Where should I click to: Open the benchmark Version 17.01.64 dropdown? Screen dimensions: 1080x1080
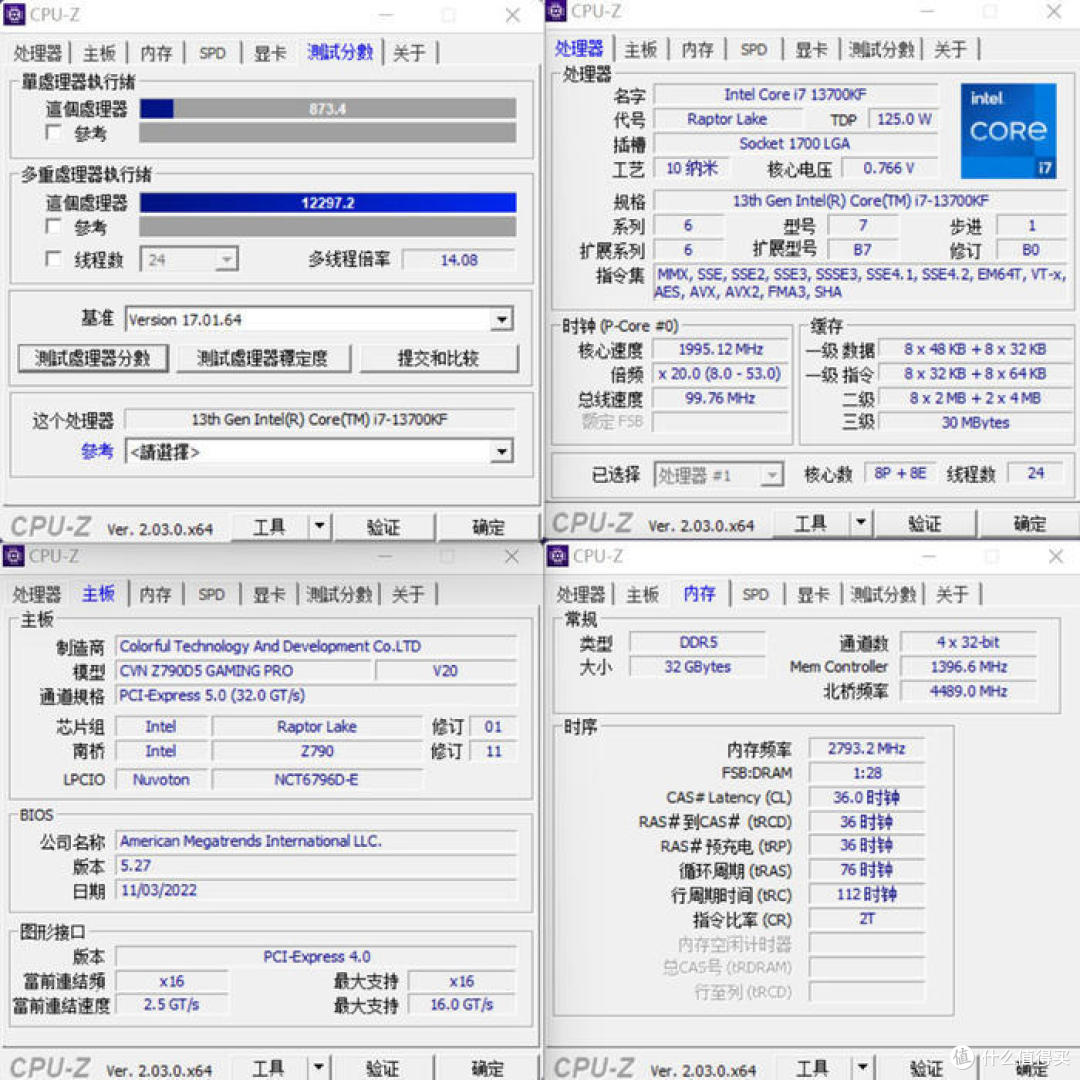(x=501, y=320)
